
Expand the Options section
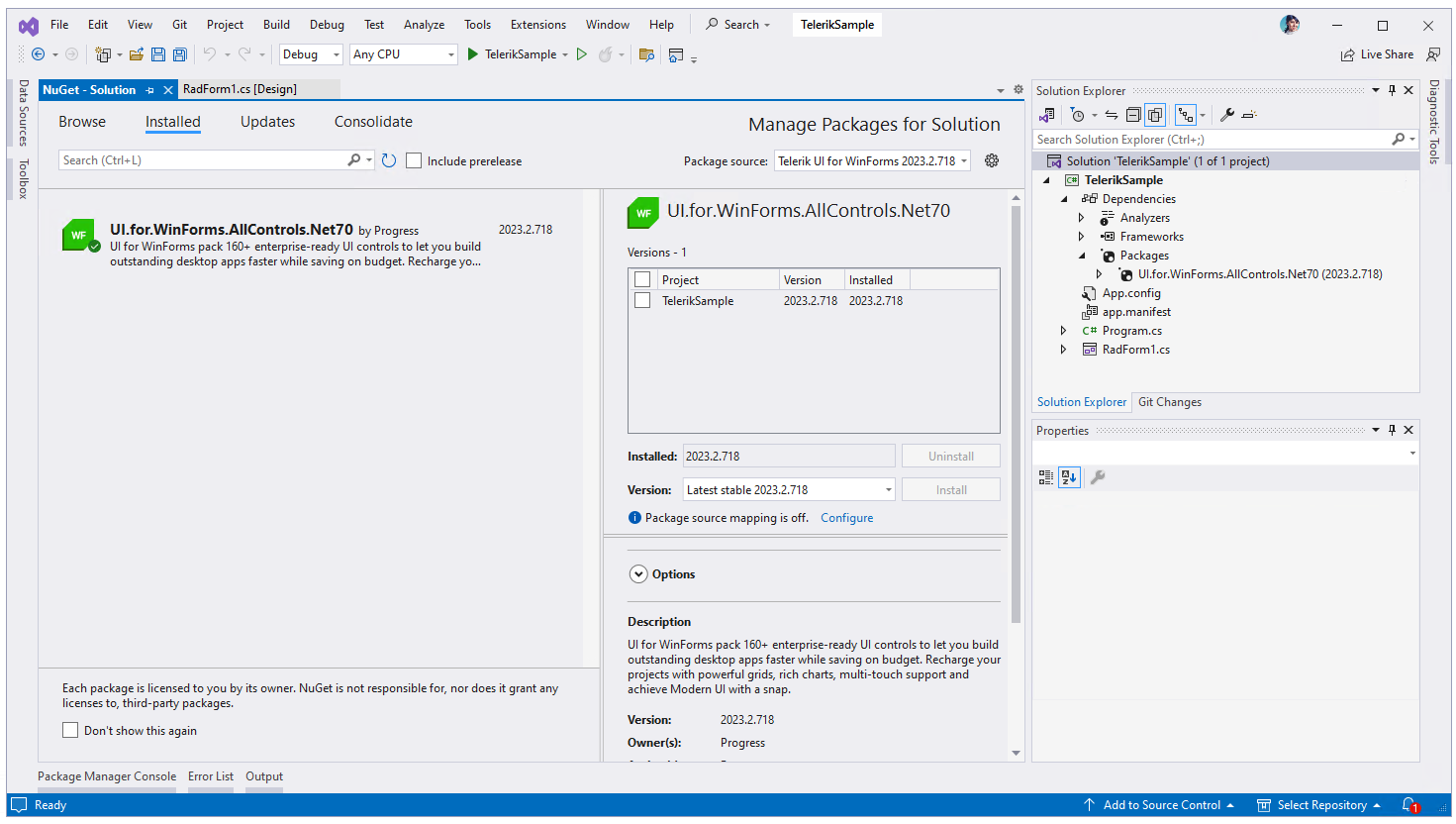click(638, 574)
